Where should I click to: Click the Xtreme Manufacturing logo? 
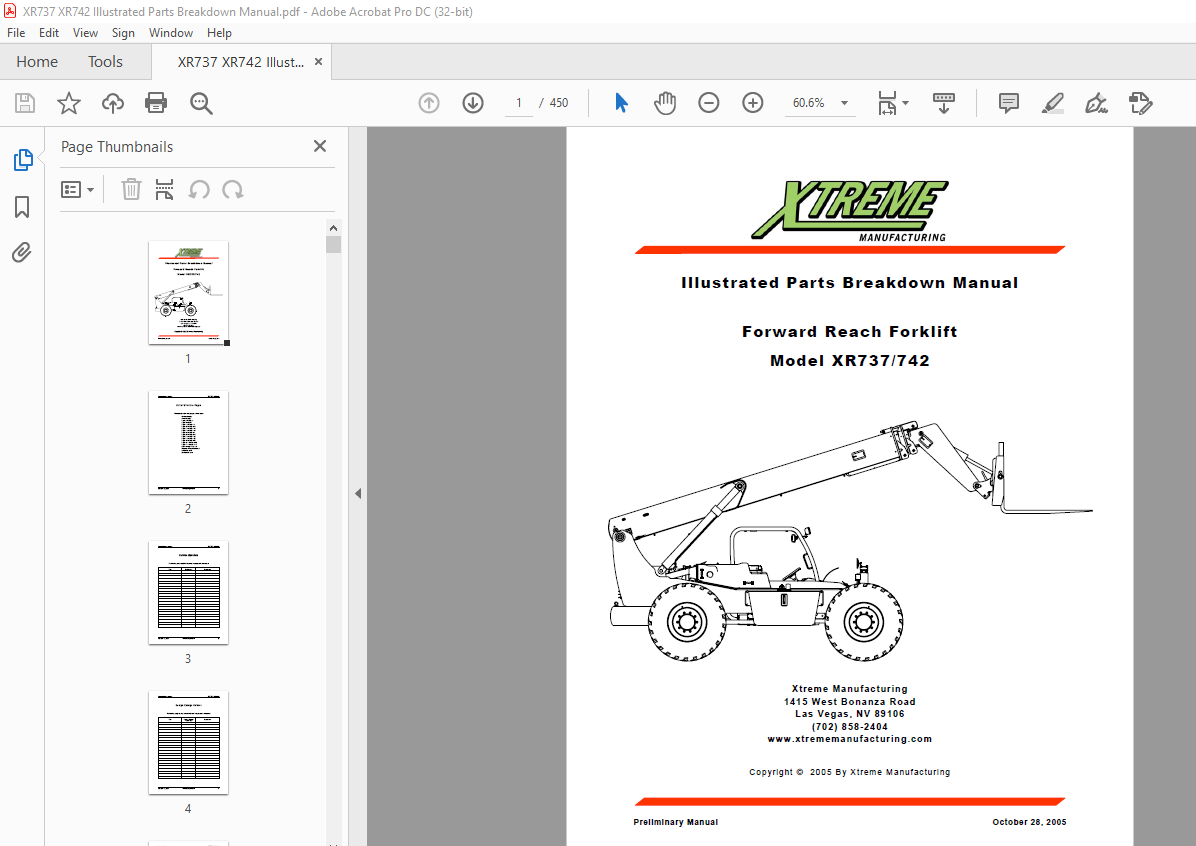click(x=850, y=211)
